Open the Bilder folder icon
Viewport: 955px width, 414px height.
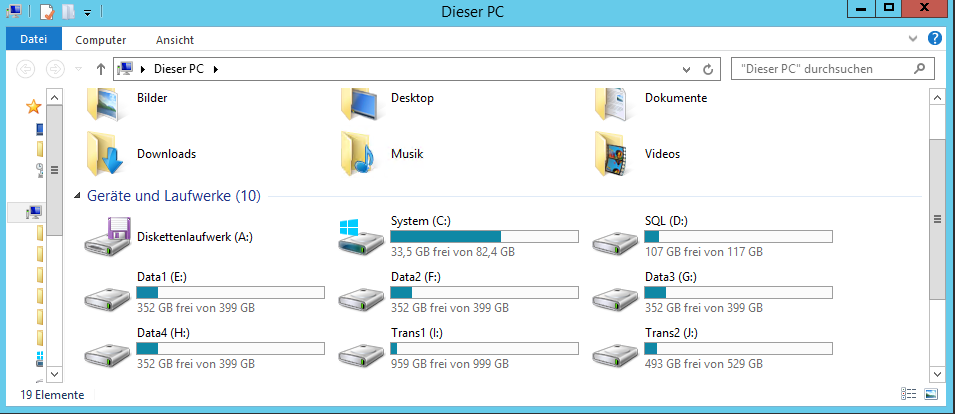pos(106,103)
